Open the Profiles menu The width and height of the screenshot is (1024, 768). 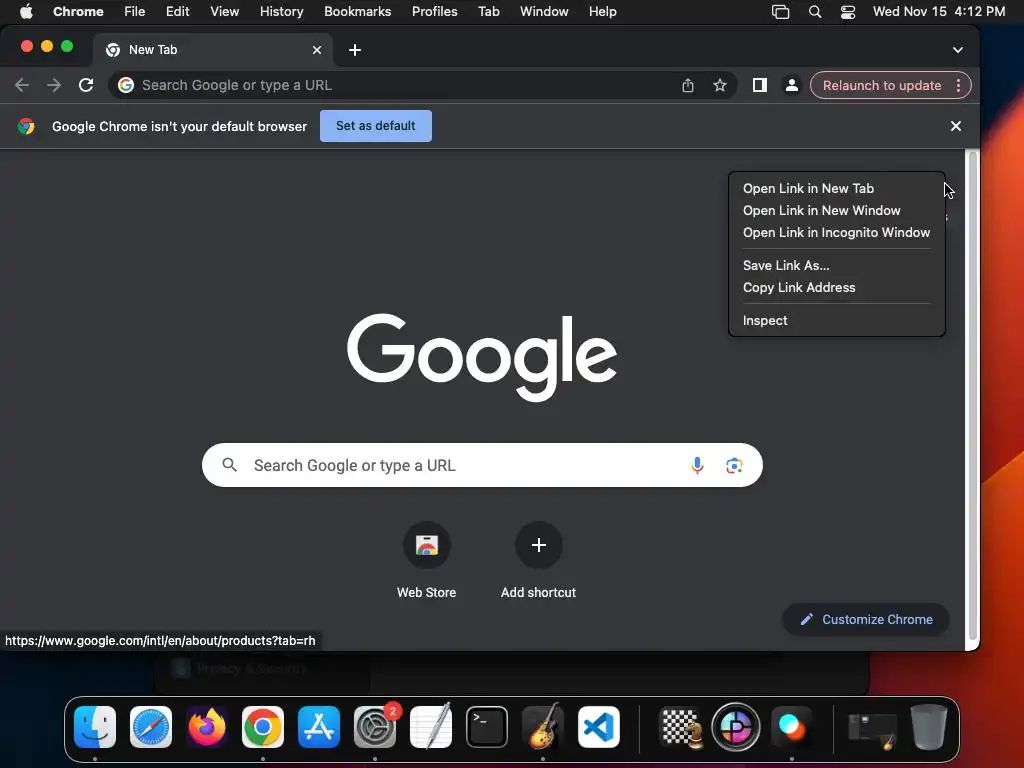point(434,11)
